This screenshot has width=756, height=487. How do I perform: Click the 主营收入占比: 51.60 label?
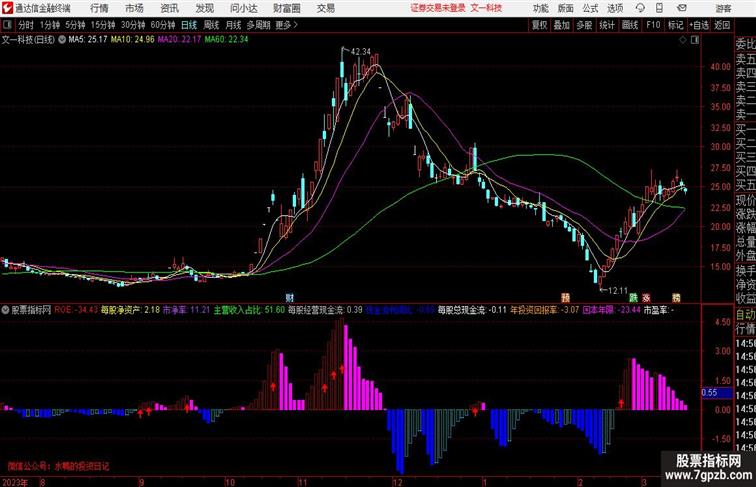pyautogui.click(x=249, y=310)
